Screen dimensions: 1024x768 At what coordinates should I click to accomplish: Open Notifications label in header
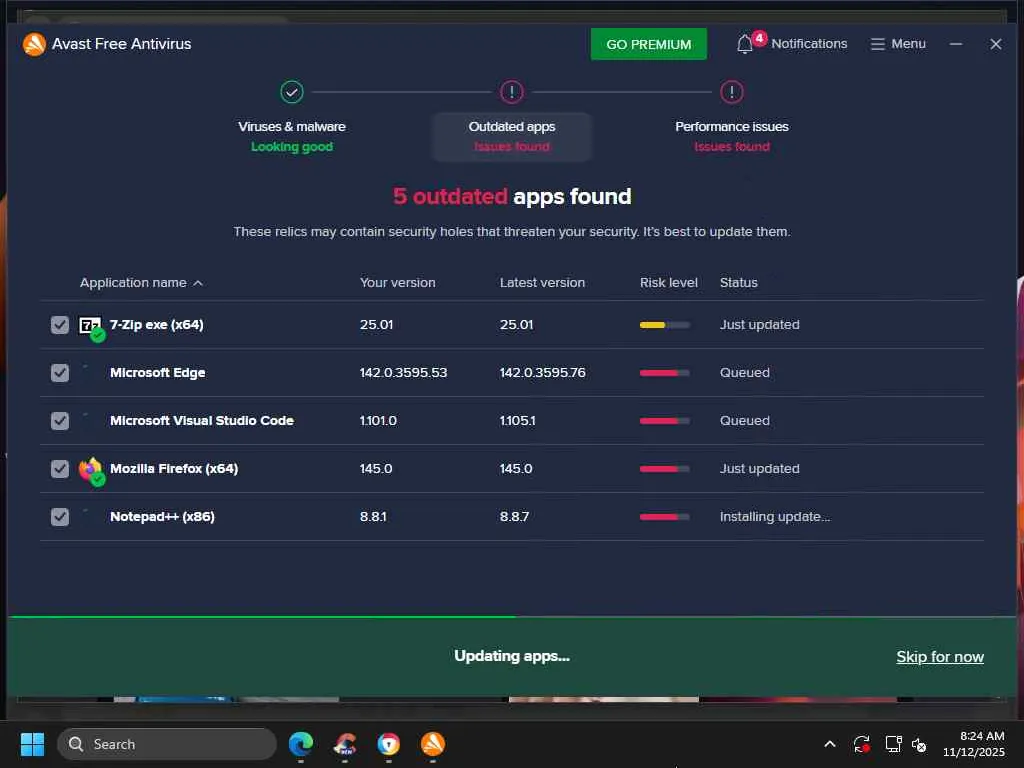tap(809, 44)
